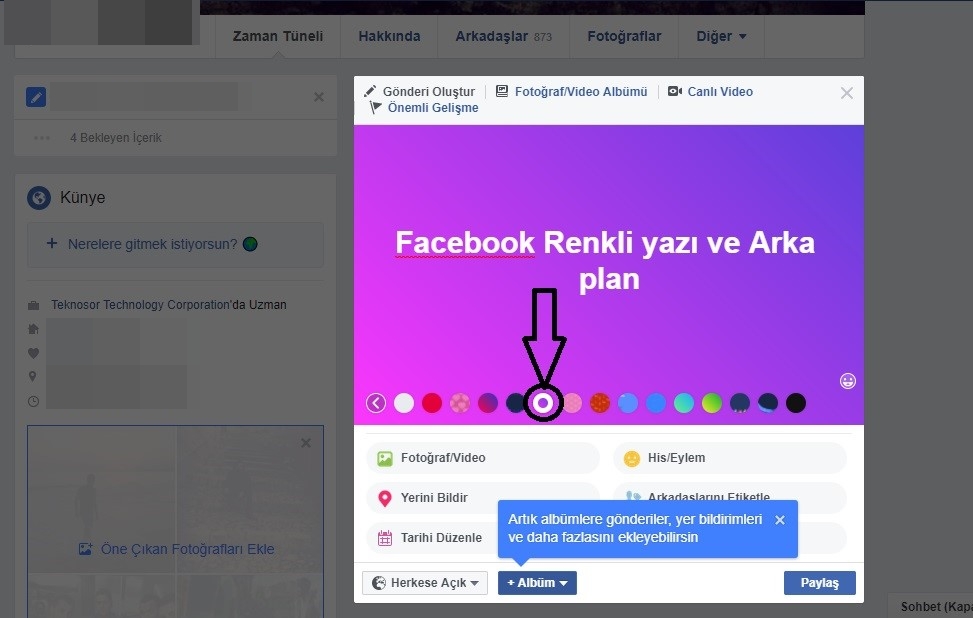The width and height of the screenshot is (973, 618).
Task: Pick the pink hearts pattern background
Action: pyautogui.click(x=460, y=403)
